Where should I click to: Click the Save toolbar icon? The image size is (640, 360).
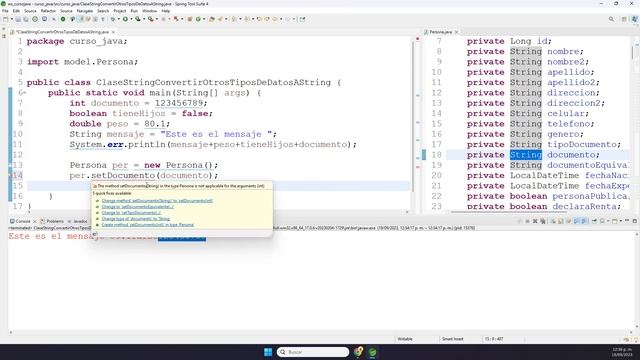(x=18, y=19)
